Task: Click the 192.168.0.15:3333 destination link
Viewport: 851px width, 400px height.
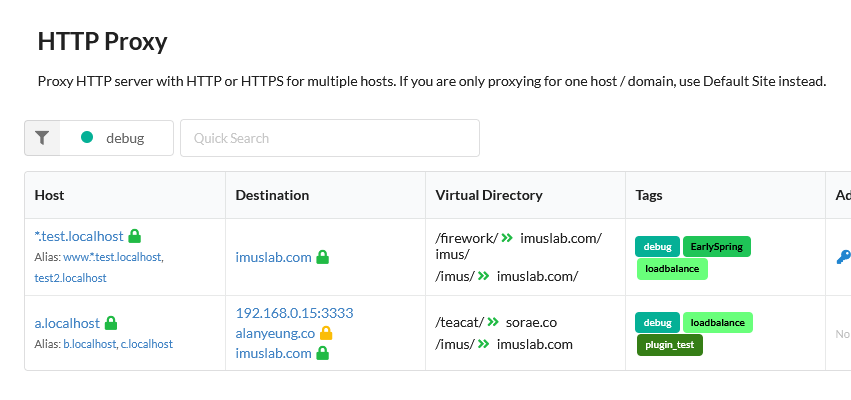Action: click(x=294, y=313)
